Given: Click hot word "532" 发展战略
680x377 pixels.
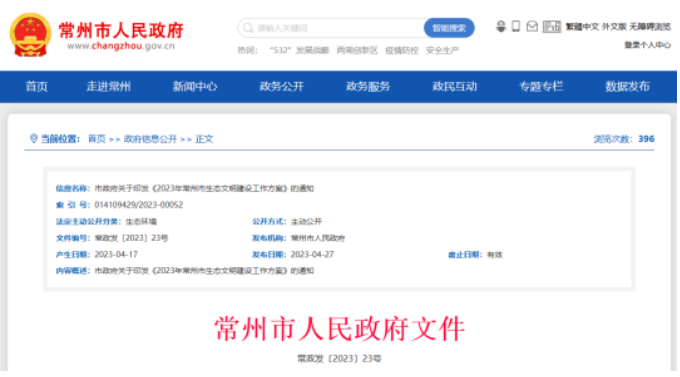Looking at the screenshot, I should (299, 50).
